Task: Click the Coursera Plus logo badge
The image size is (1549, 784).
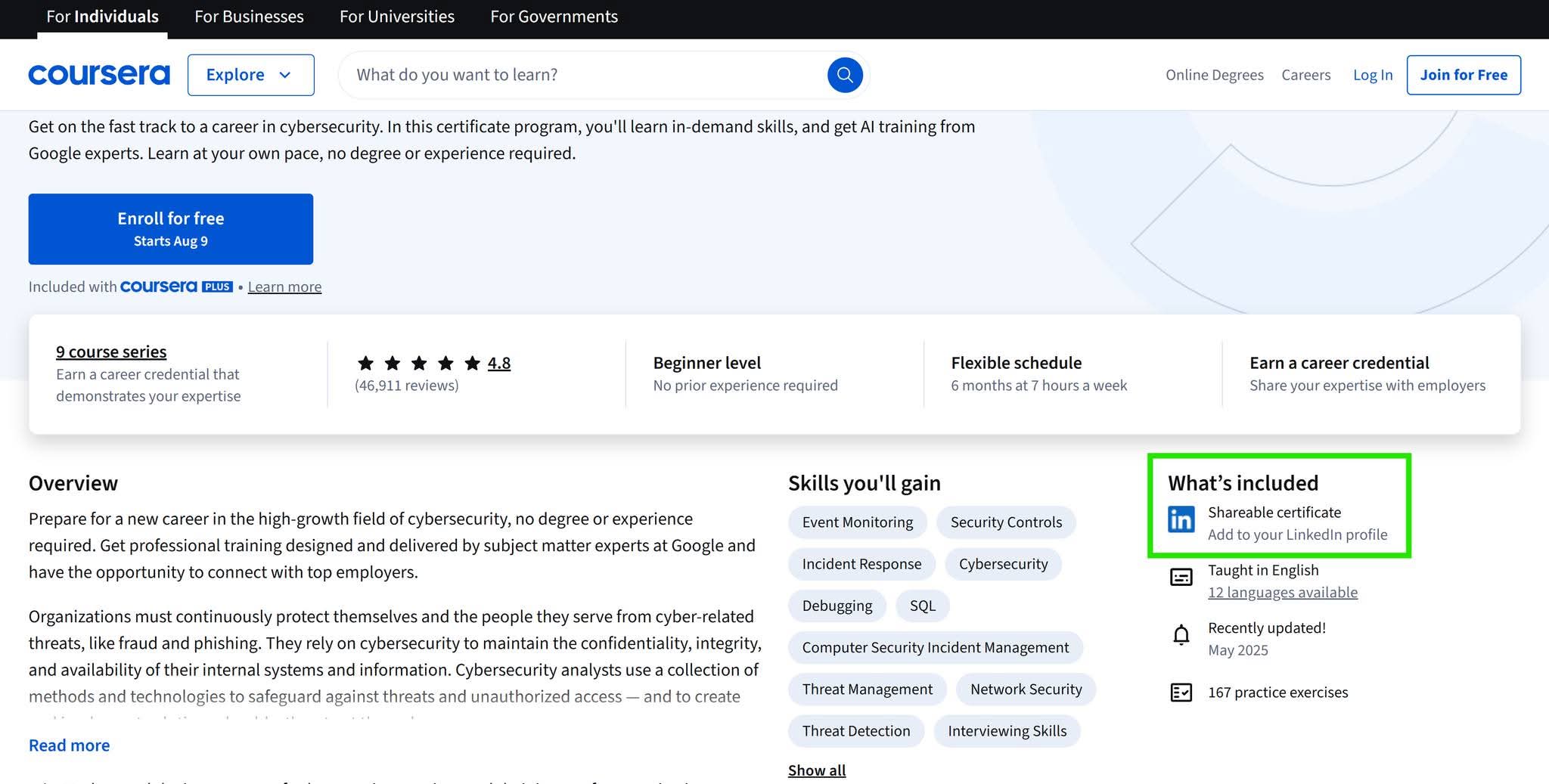Action: pyautogui.click(x=176, y=287)
